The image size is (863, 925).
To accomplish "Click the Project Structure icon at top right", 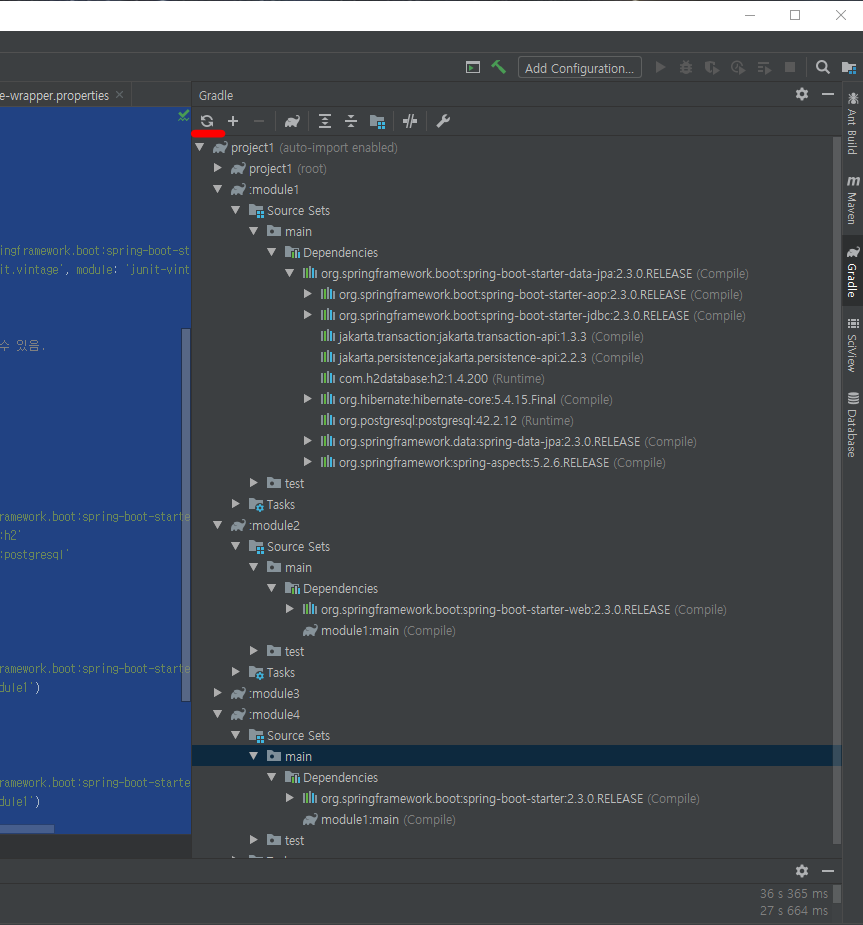I will coord(849,68).
